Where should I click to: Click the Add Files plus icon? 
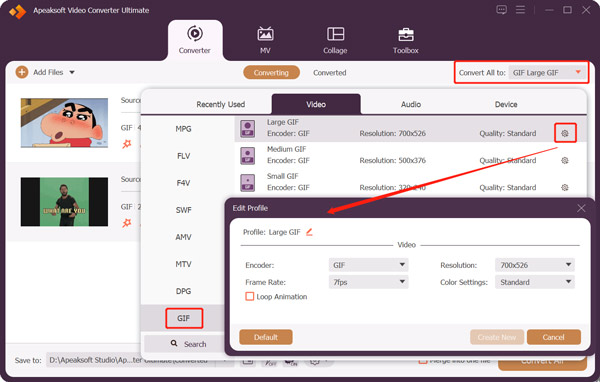(22, 72)
